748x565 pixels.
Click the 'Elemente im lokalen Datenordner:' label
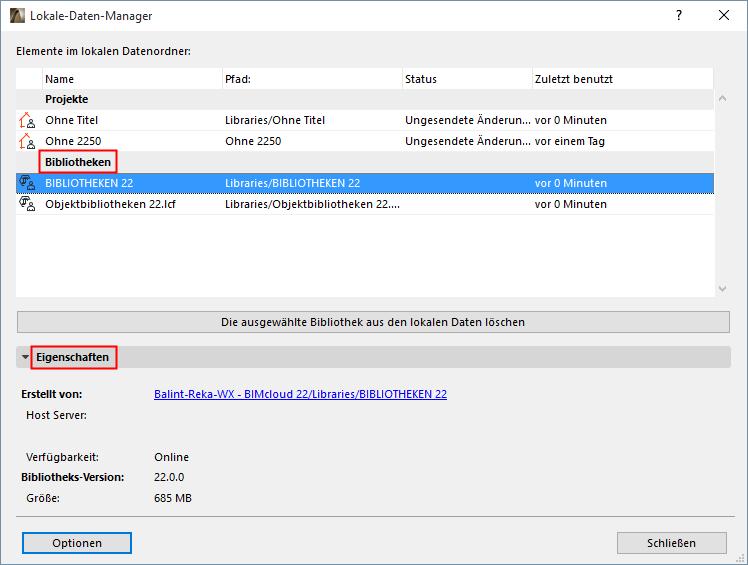tap(104, 51)
